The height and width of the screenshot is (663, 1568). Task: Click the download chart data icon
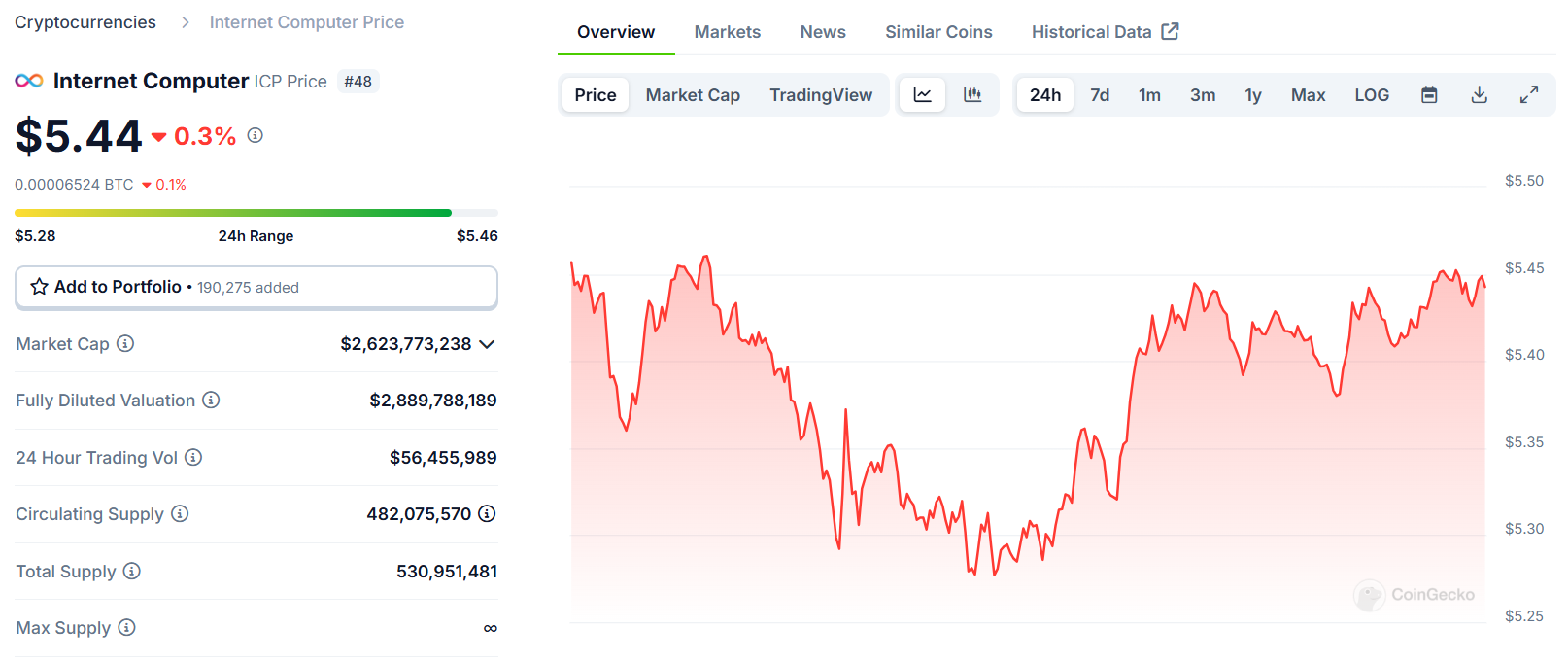pos(1479,95)
